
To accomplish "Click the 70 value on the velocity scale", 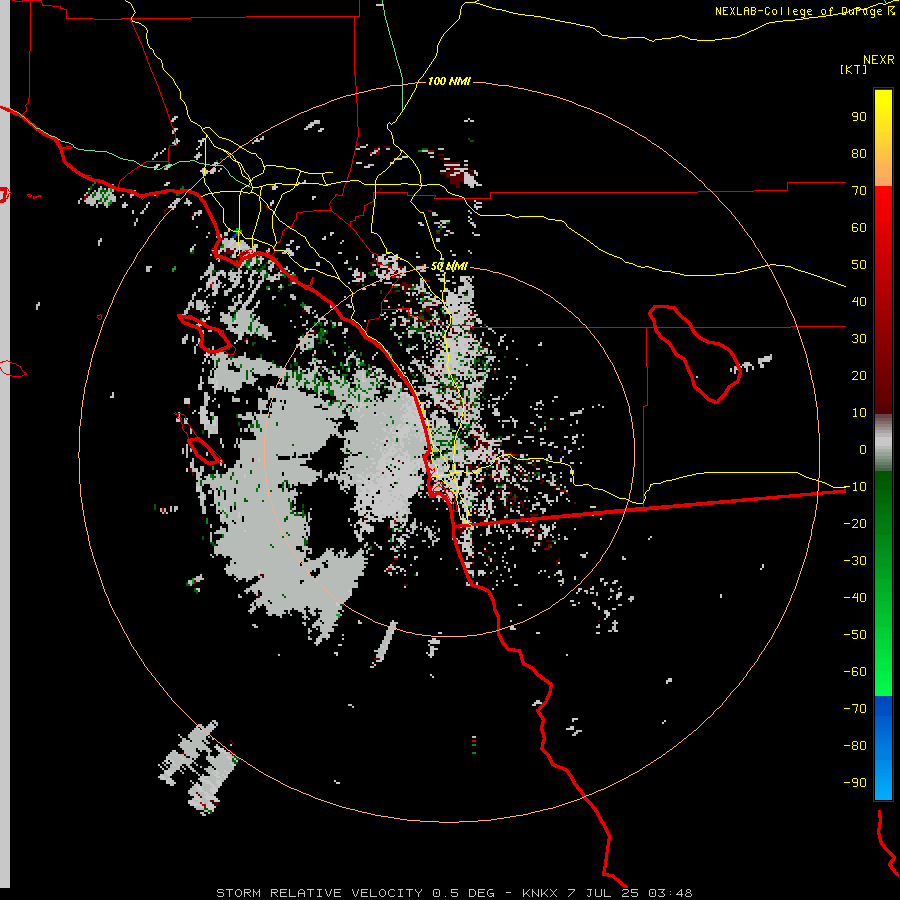I will [859, 191].
